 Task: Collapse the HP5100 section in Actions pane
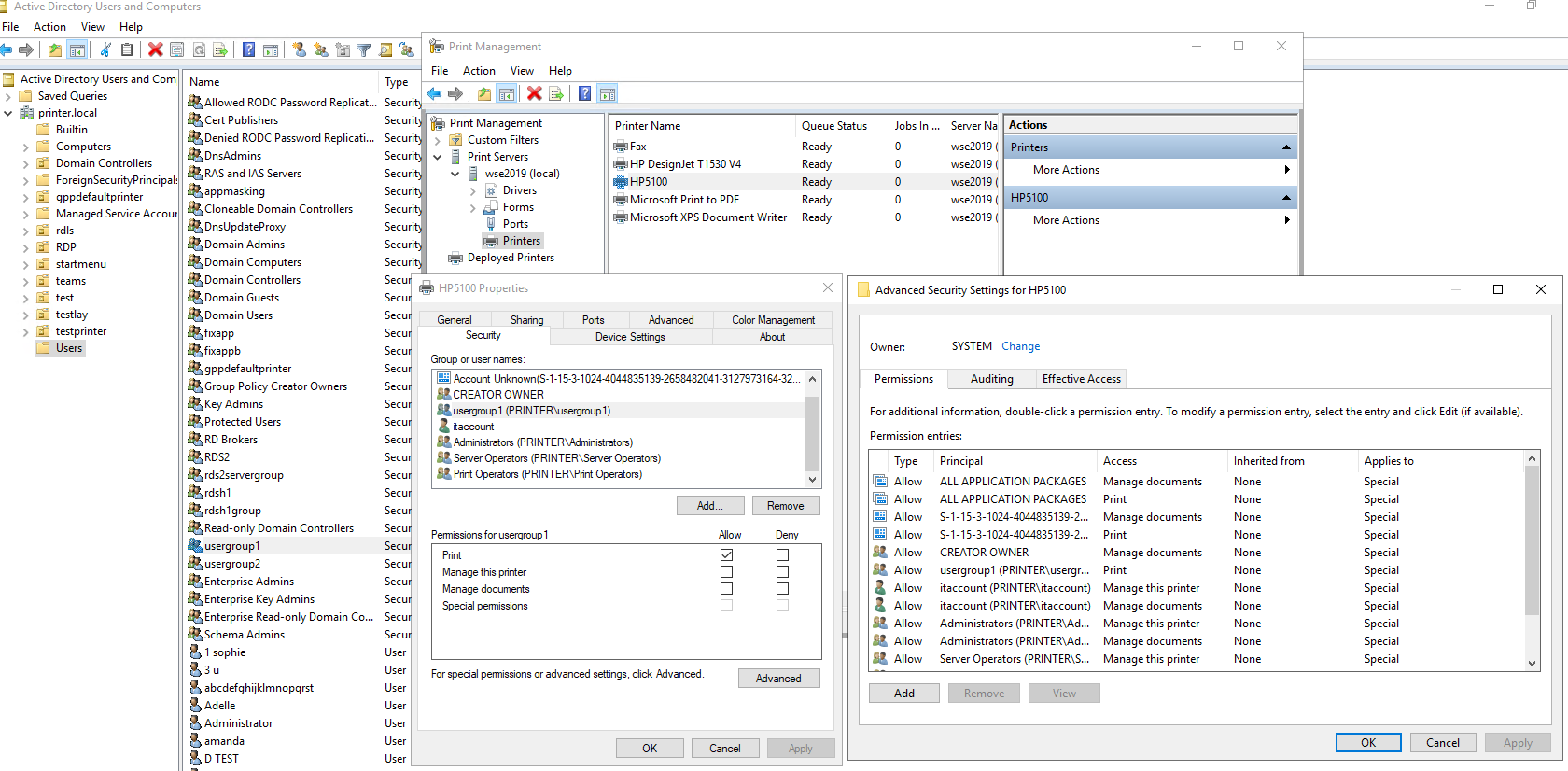click(x=1286, y=198)
